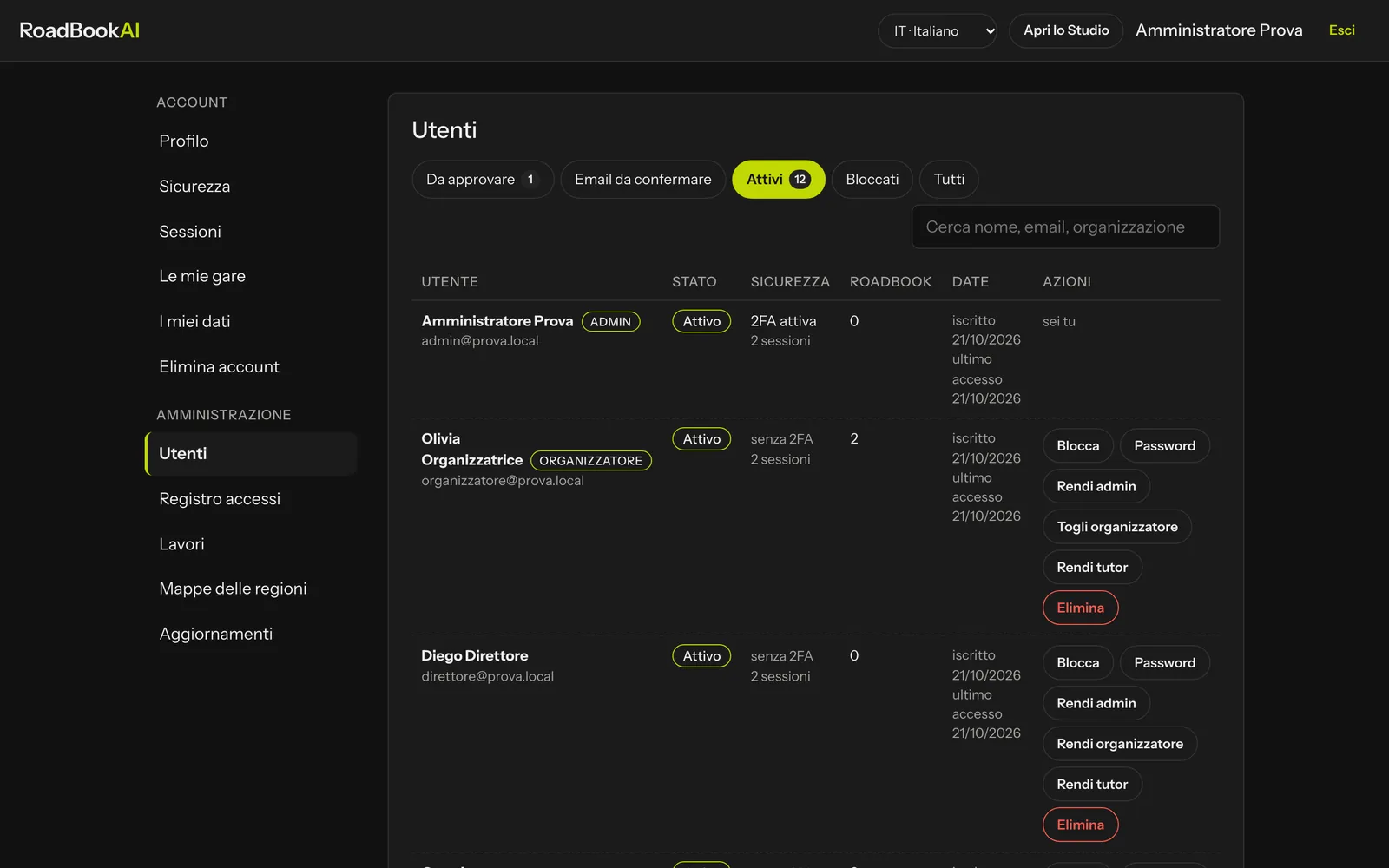Focus the Cerca nome, email search field
Screen dimensions: 1389x868
[1065, 227]
